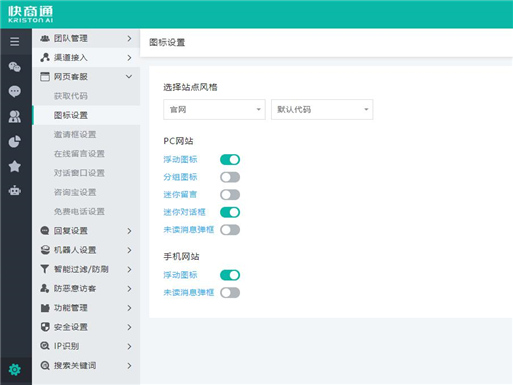
Task: Click the 图标设置 page title
Action: point(167,42)
